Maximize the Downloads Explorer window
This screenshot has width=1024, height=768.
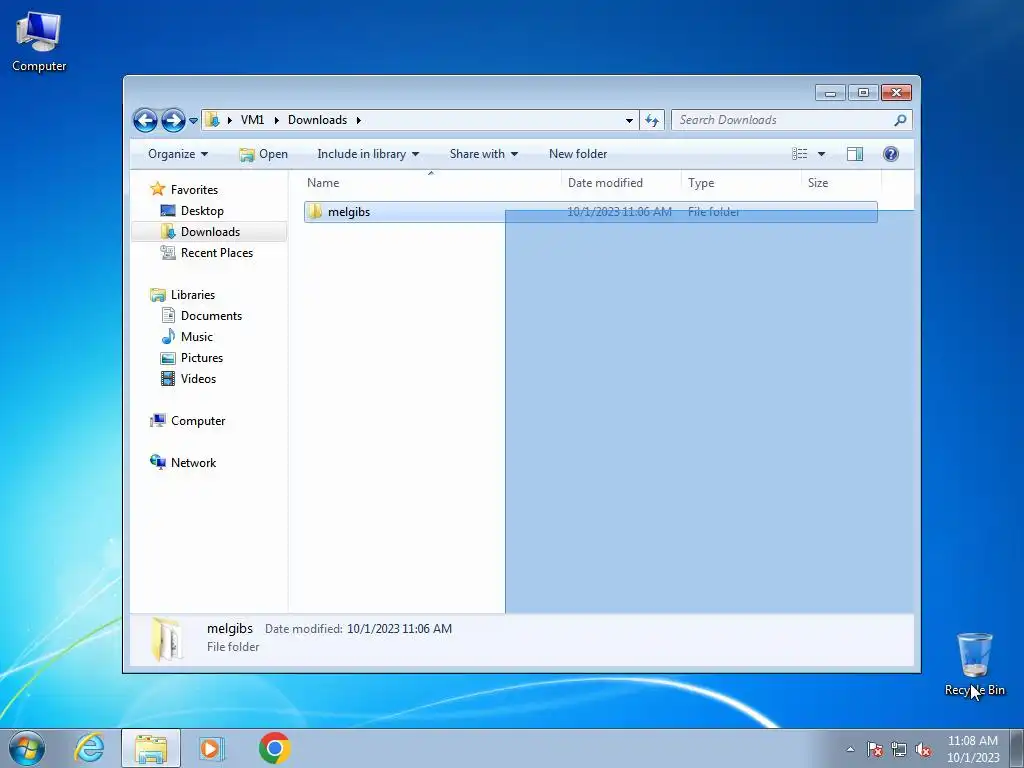coord(863,93)
